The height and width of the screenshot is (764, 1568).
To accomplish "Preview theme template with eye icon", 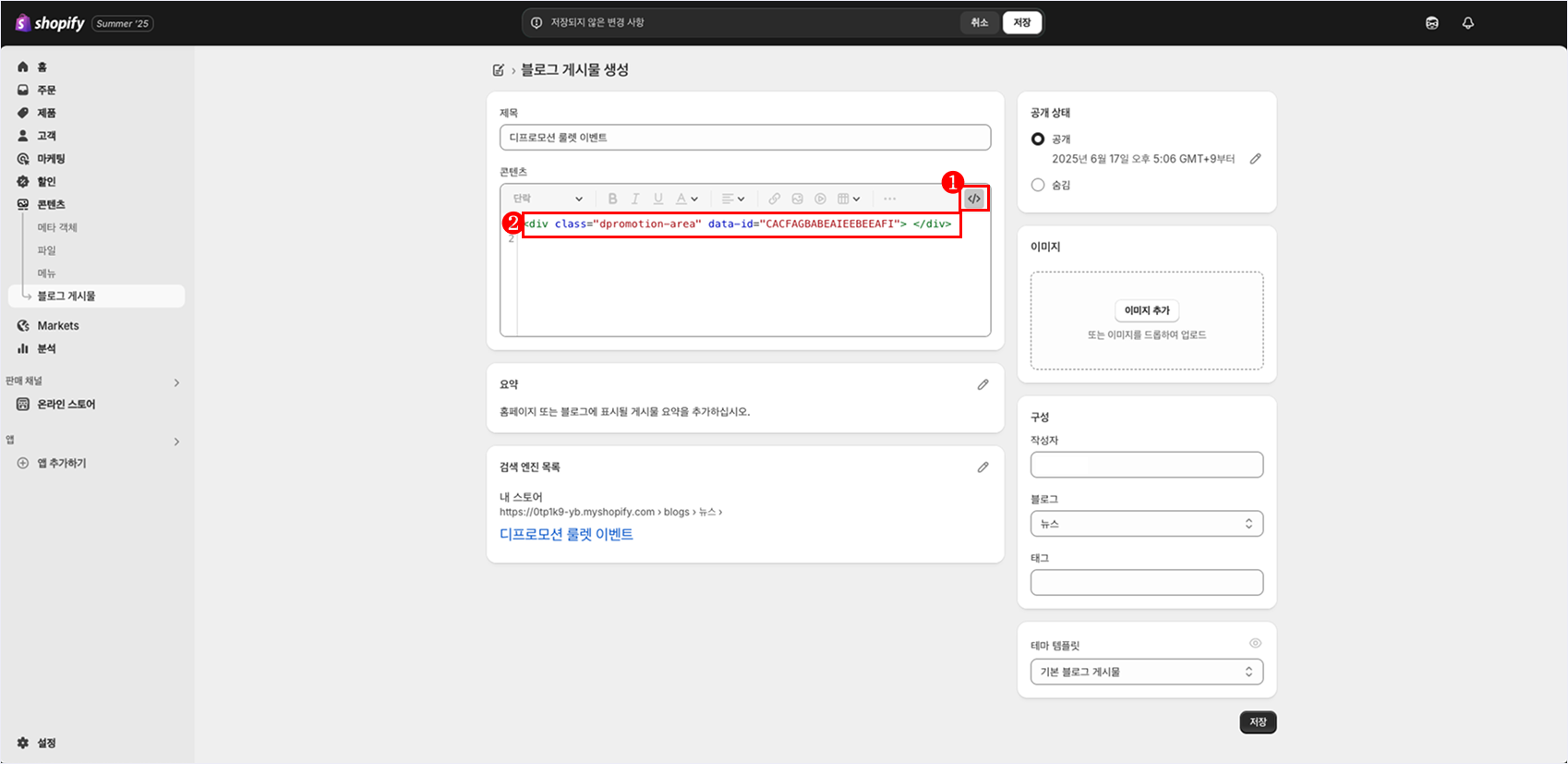I will click(1255, 644).
